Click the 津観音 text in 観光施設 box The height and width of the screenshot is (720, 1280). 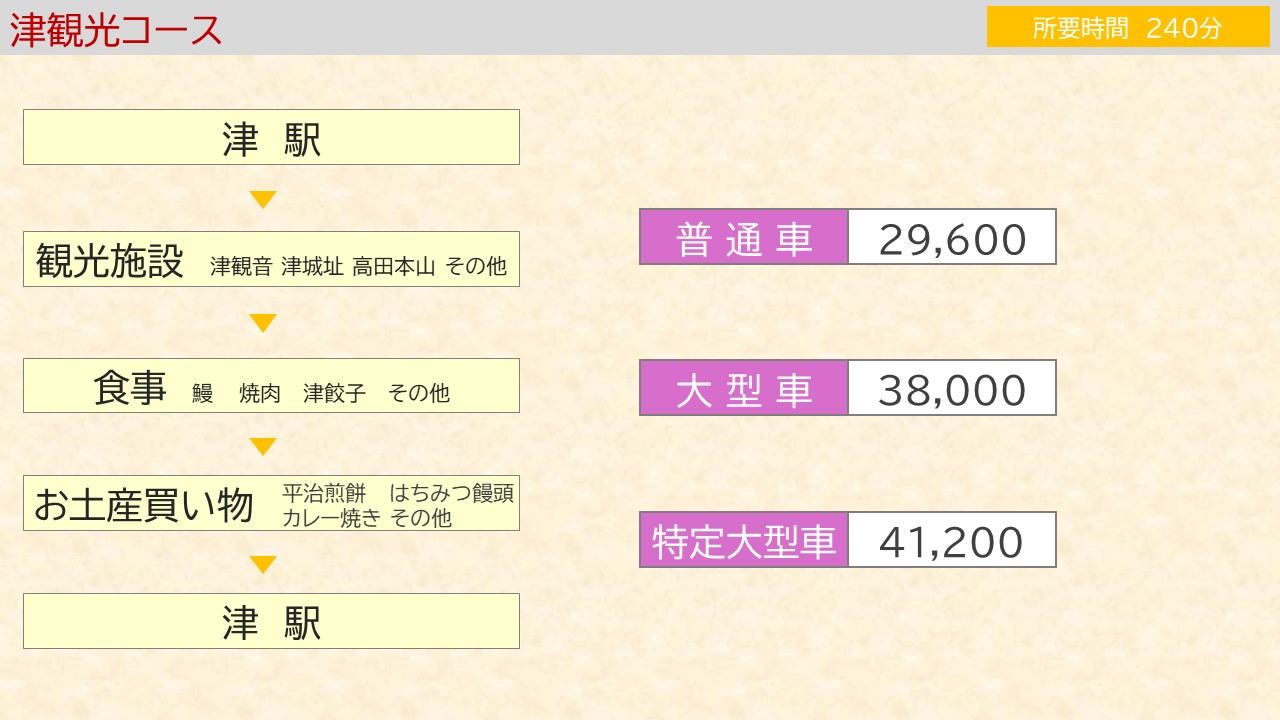point(241,267)
